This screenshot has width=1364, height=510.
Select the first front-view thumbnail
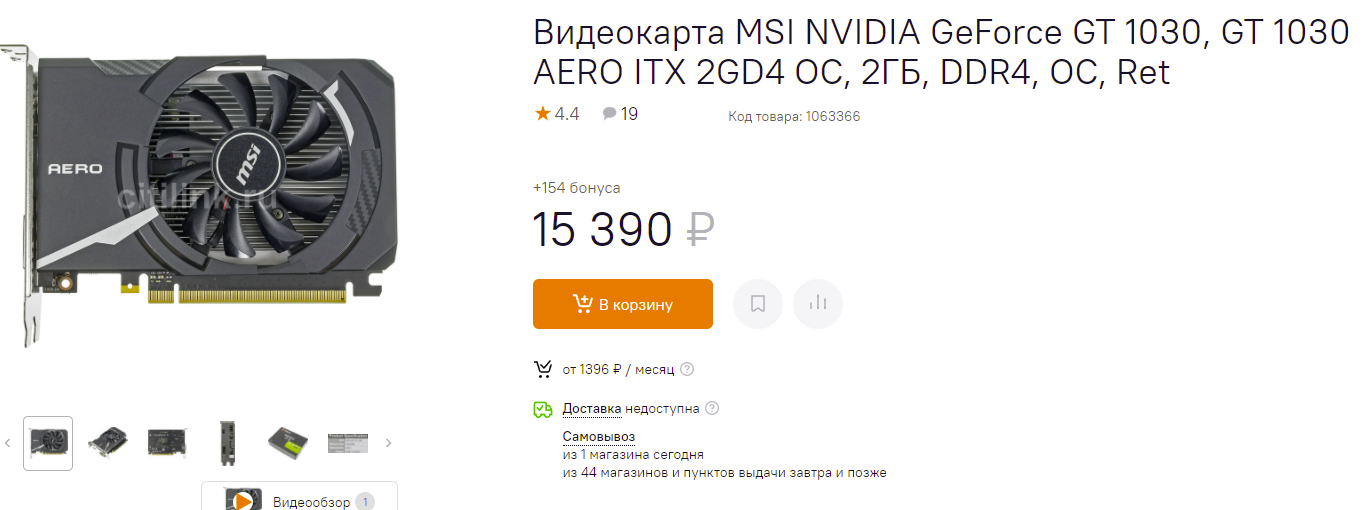48,442
